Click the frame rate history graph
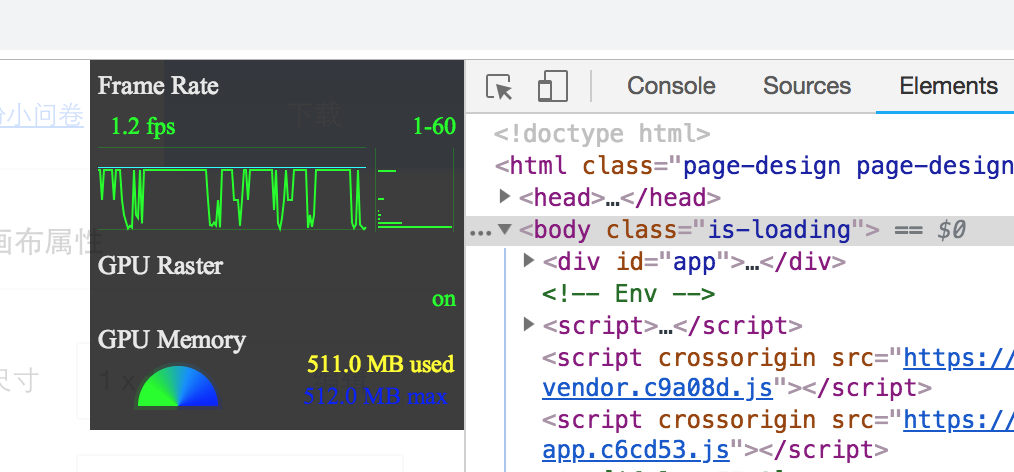Screen dimensions: 1014x472 point(232,189)
